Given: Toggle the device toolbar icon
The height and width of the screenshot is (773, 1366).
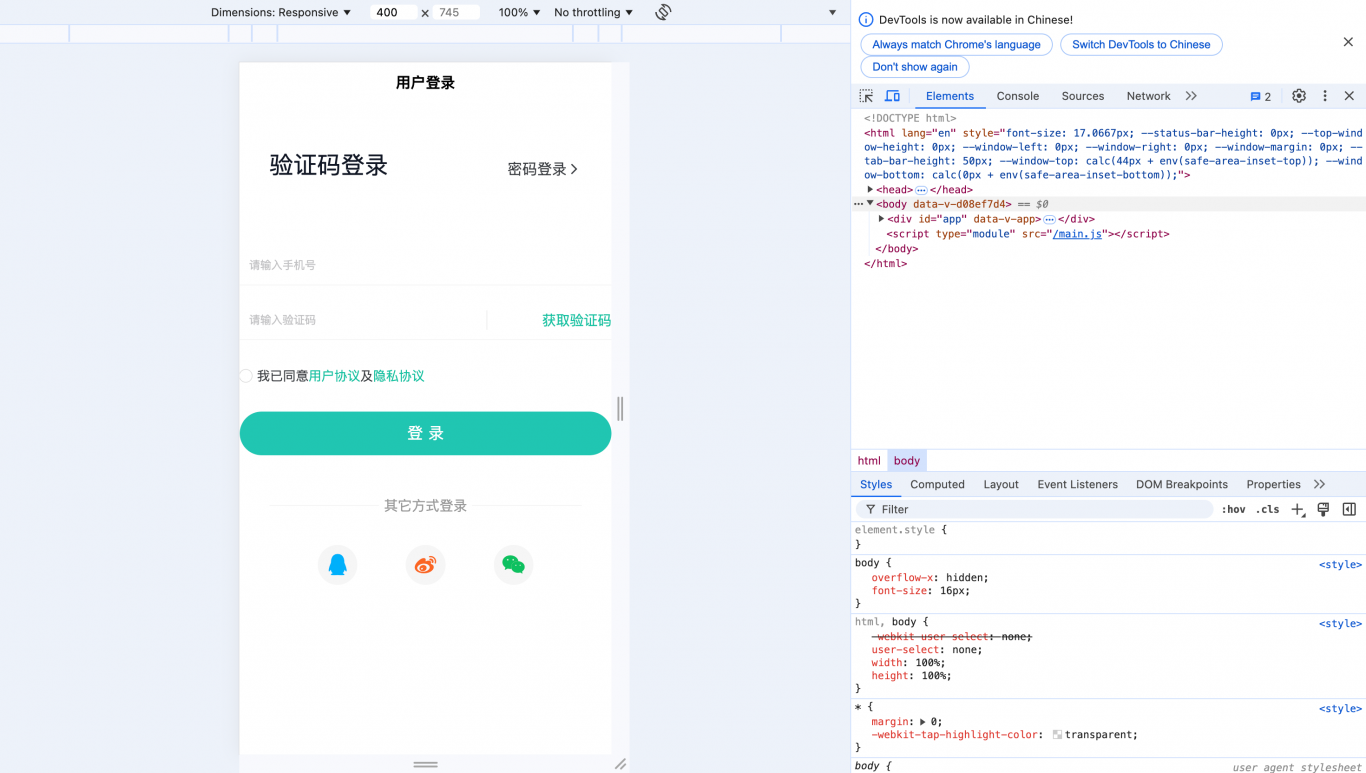Looking at the screenshot, I should pos(892,96).
